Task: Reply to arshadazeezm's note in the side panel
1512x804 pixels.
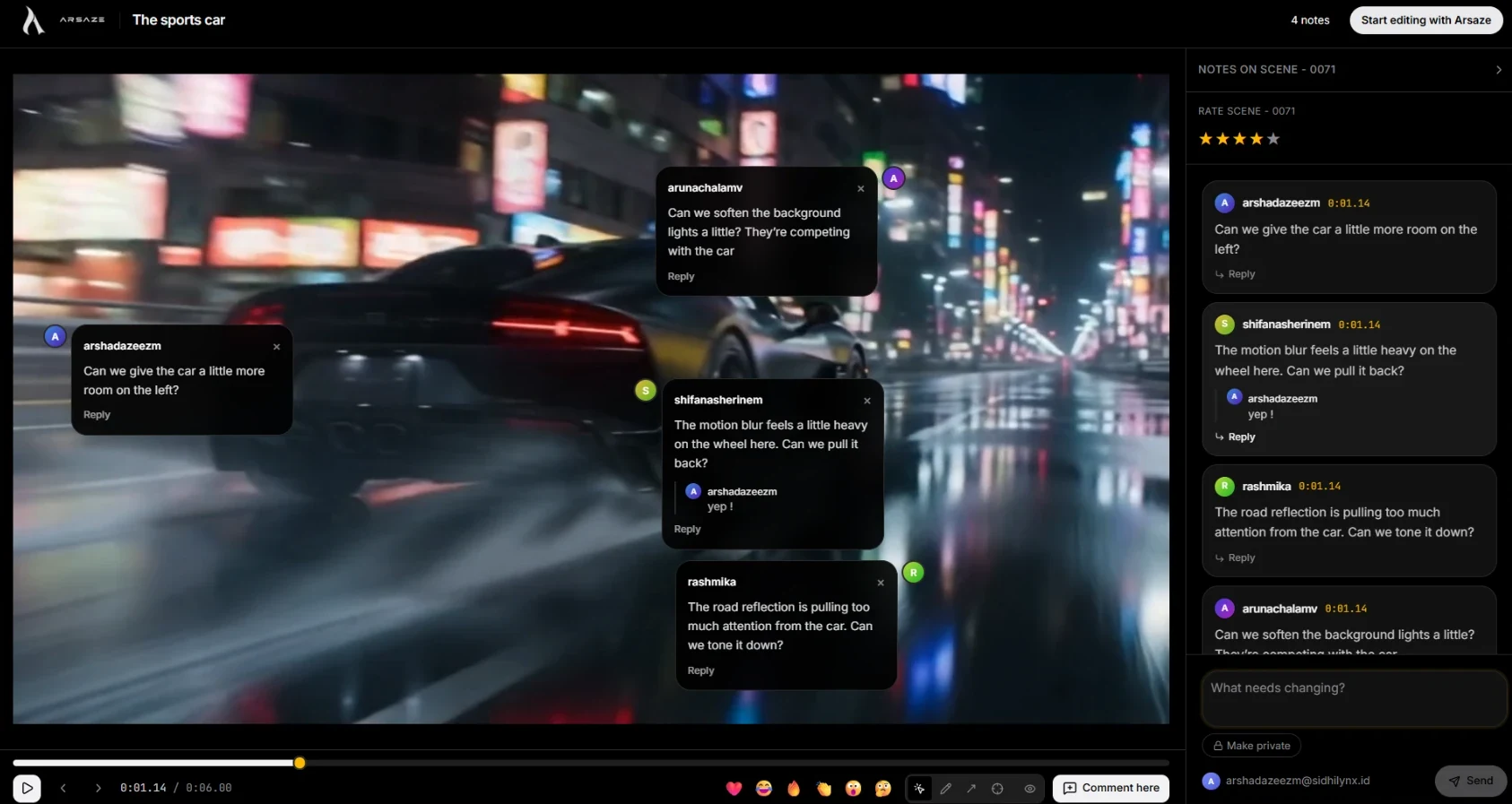Action: coord(1236,274)
